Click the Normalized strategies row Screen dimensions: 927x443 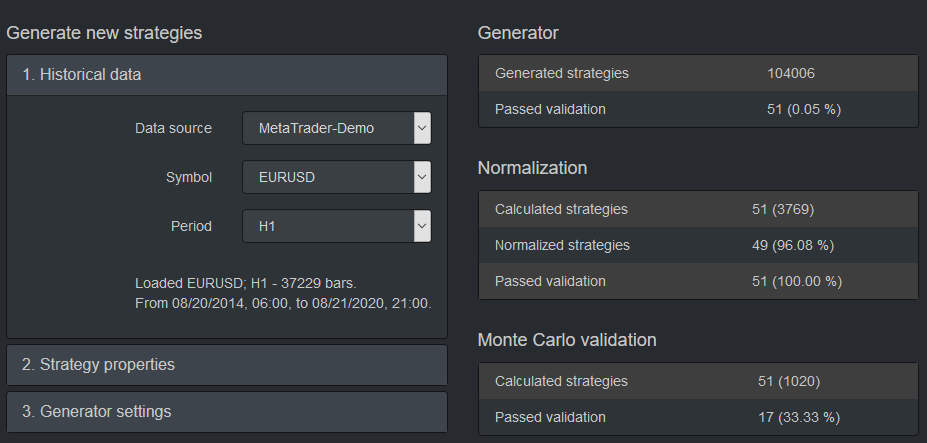698,245
